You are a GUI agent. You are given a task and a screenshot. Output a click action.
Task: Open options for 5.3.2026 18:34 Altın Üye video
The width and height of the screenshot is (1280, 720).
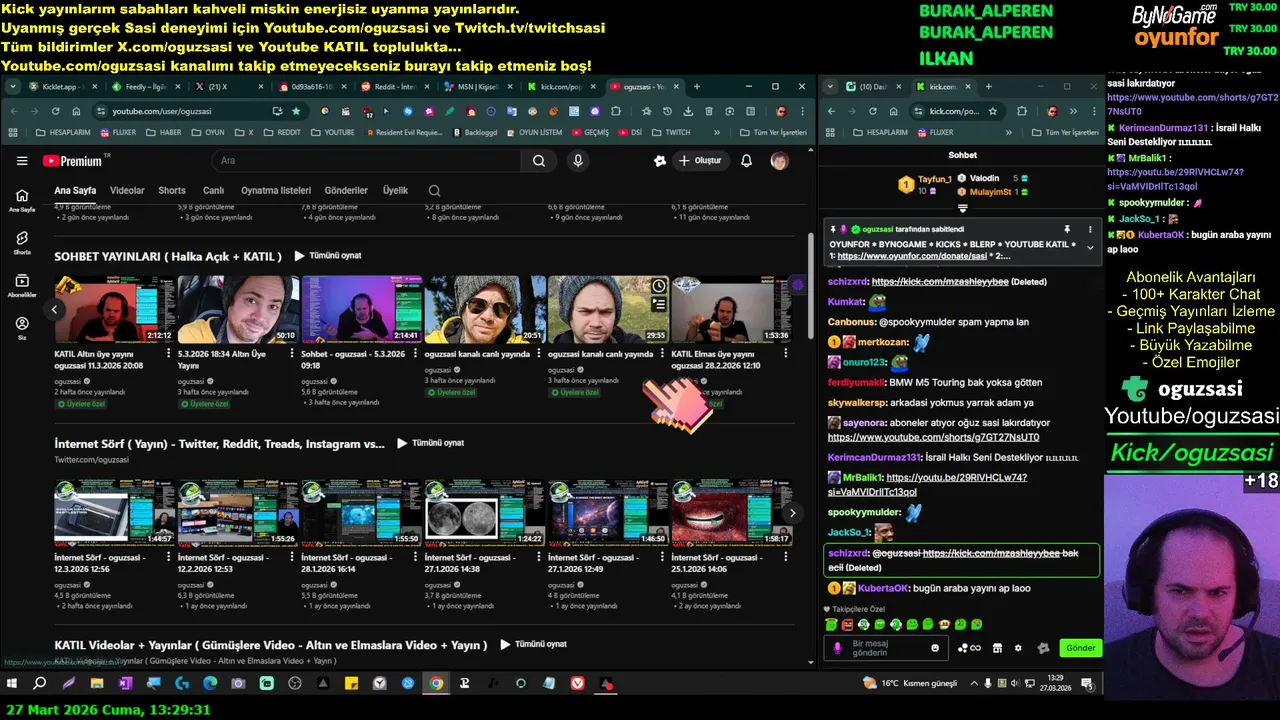click(292, 354)
